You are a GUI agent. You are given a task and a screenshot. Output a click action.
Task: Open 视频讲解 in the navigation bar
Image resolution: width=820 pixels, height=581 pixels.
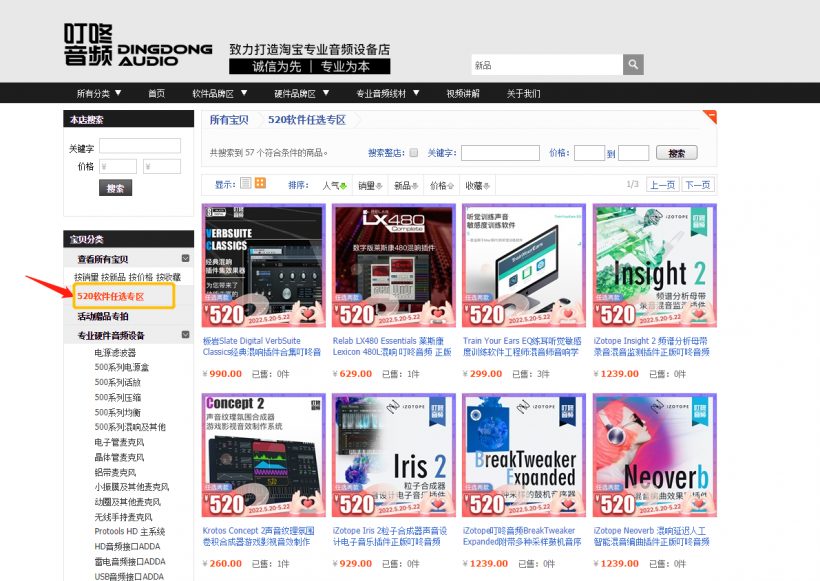(x=463, y=93)
